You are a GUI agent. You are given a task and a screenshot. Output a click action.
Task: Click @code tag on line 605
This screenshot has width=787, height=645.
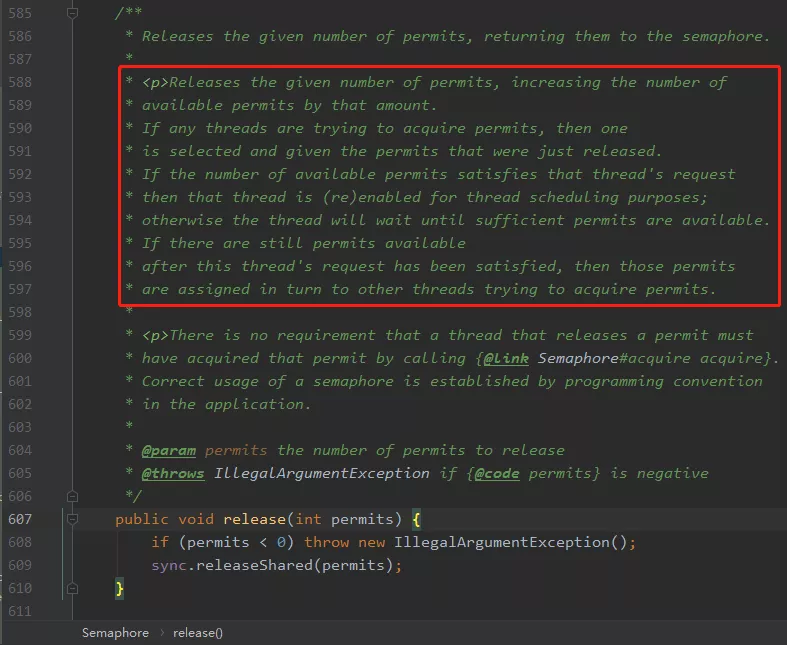coord(496,473)
